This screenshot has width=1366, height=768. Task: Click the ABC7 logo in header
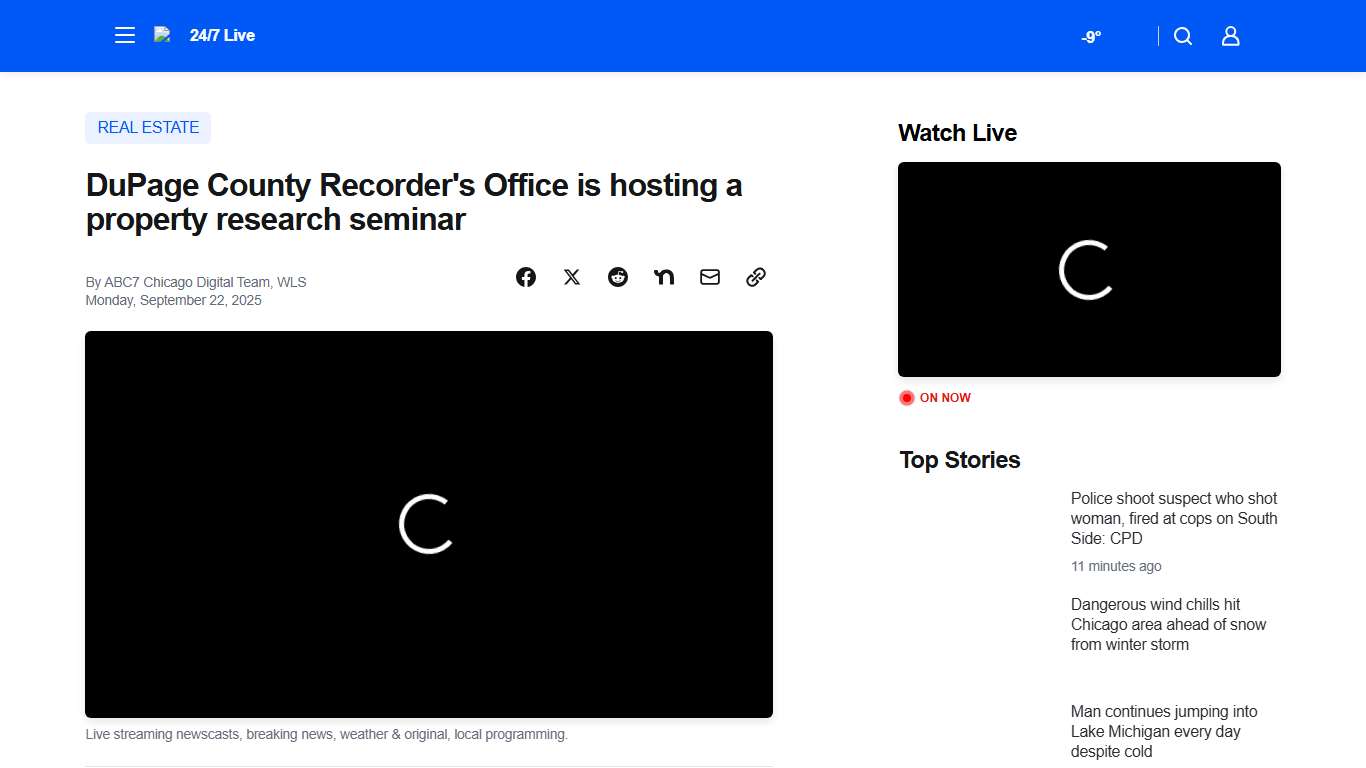tap(162, 35)
